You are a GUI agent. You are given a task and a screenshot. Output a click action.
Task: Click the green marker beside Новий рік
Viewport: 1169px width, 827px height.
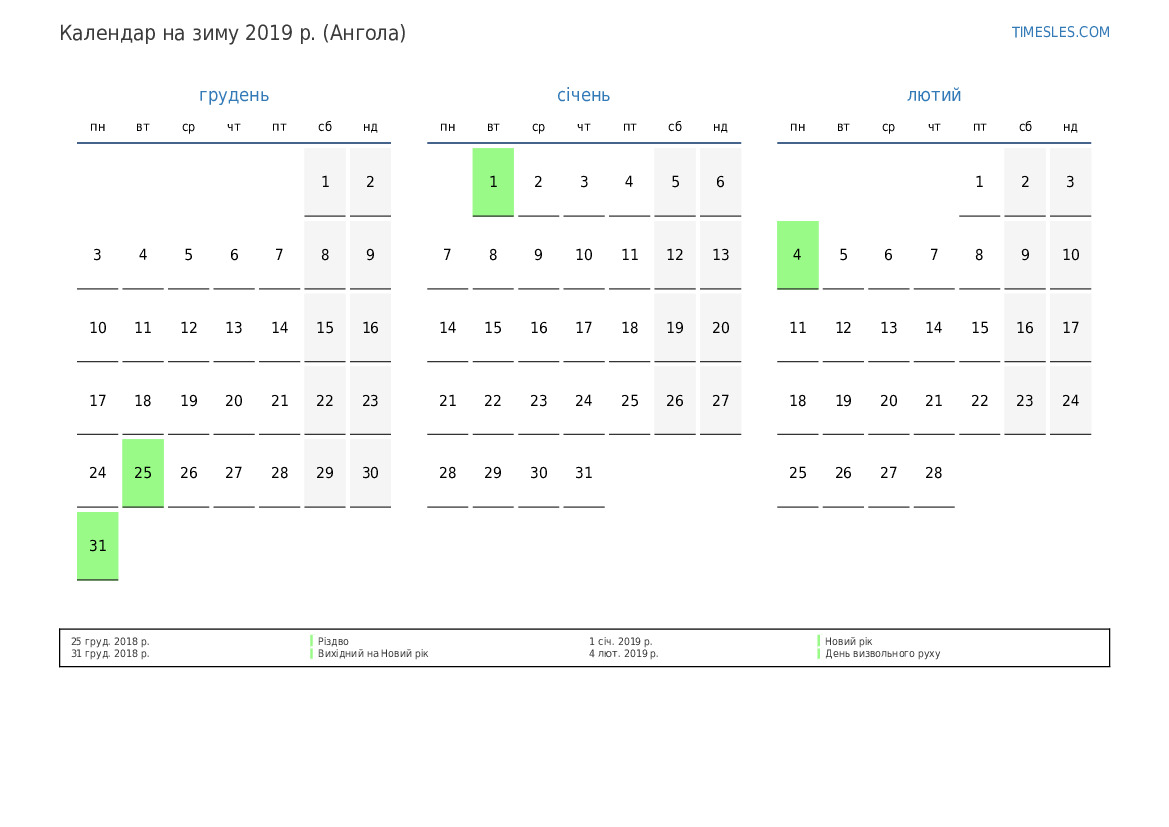click(x=819, y=641)
